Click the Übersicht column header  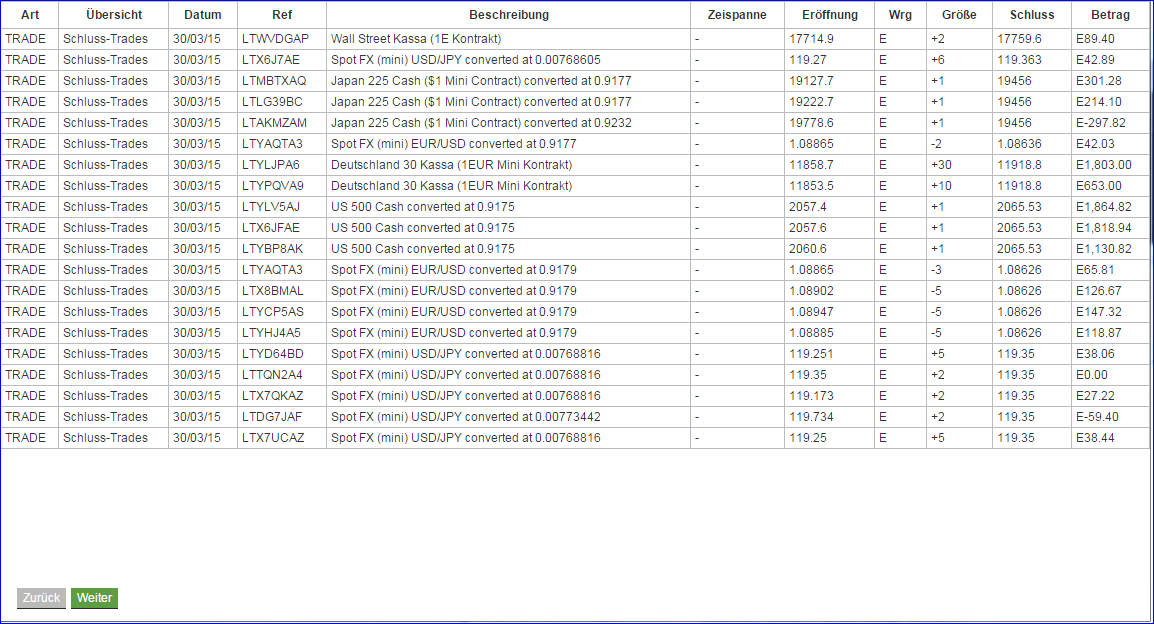point(113,14)
